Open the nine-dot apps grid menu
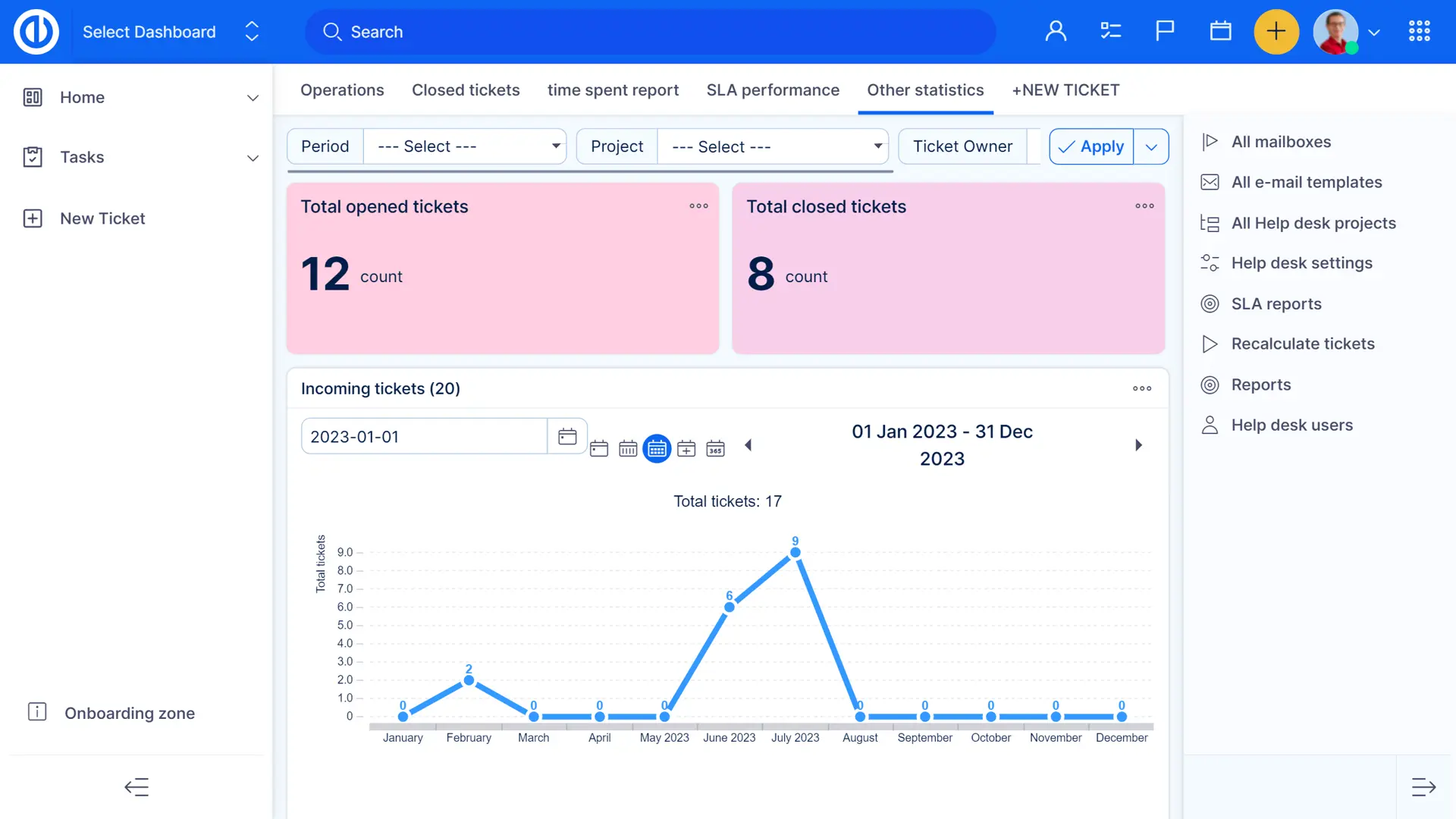Viewport: 1456px width, 819px height. [1419, 31]
